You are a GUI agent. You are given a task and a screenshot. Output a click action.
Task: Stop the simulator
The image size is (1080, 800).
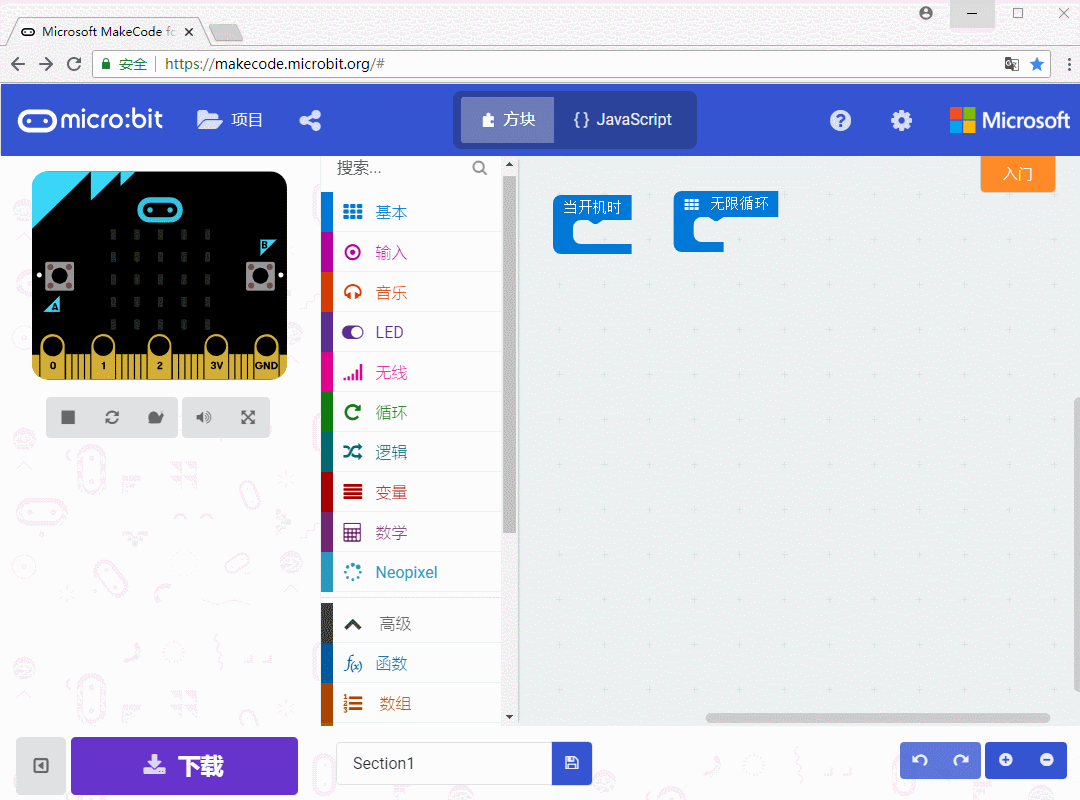(x=68, y=417)
